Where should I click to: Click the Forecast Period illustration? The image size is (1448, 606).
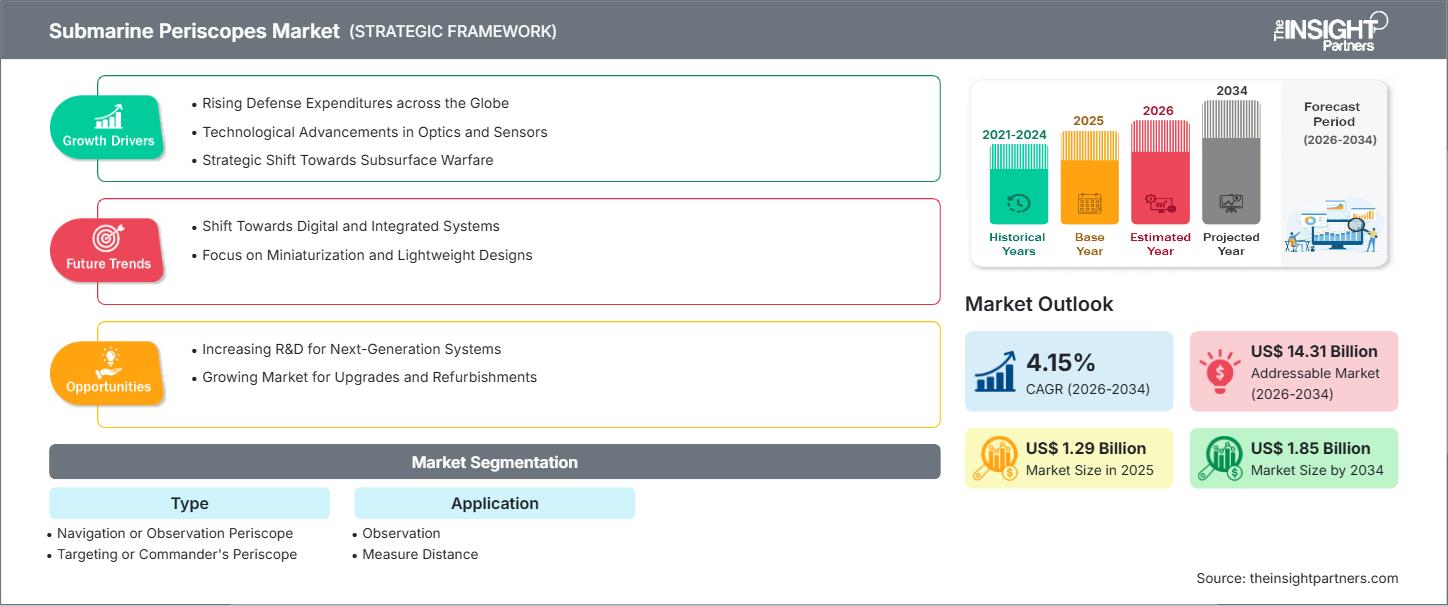coord(1334,226)
